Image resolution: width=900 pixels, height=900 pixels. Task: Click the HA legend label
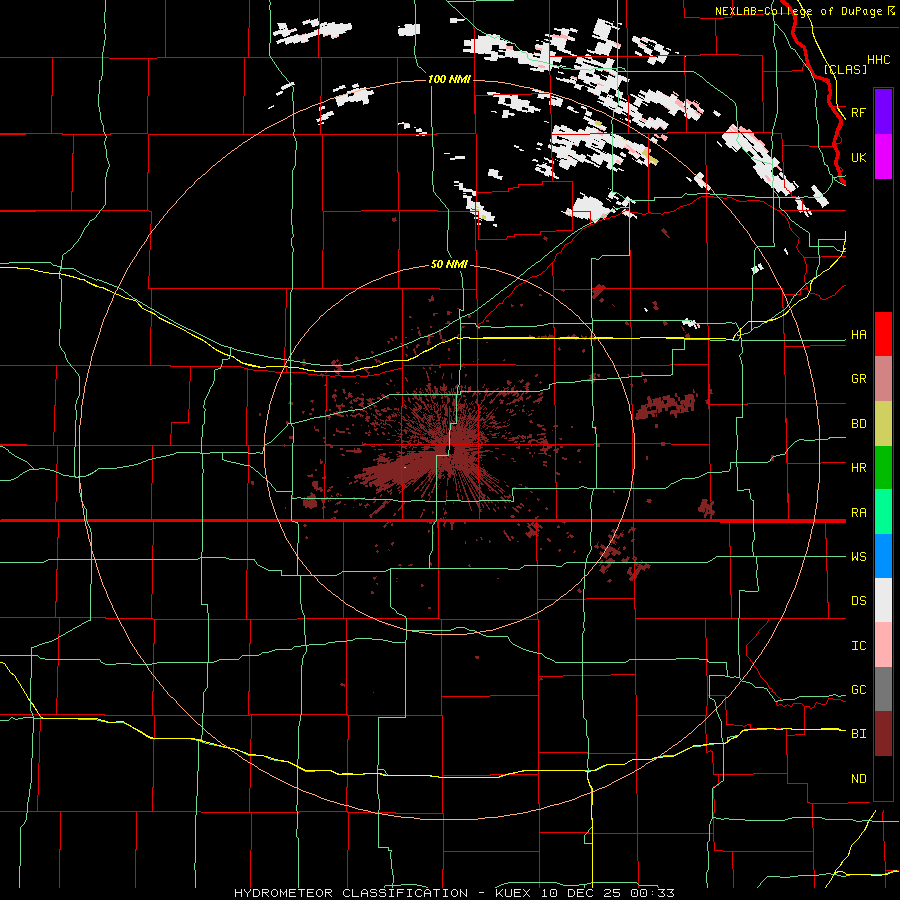tap(858, 335)
